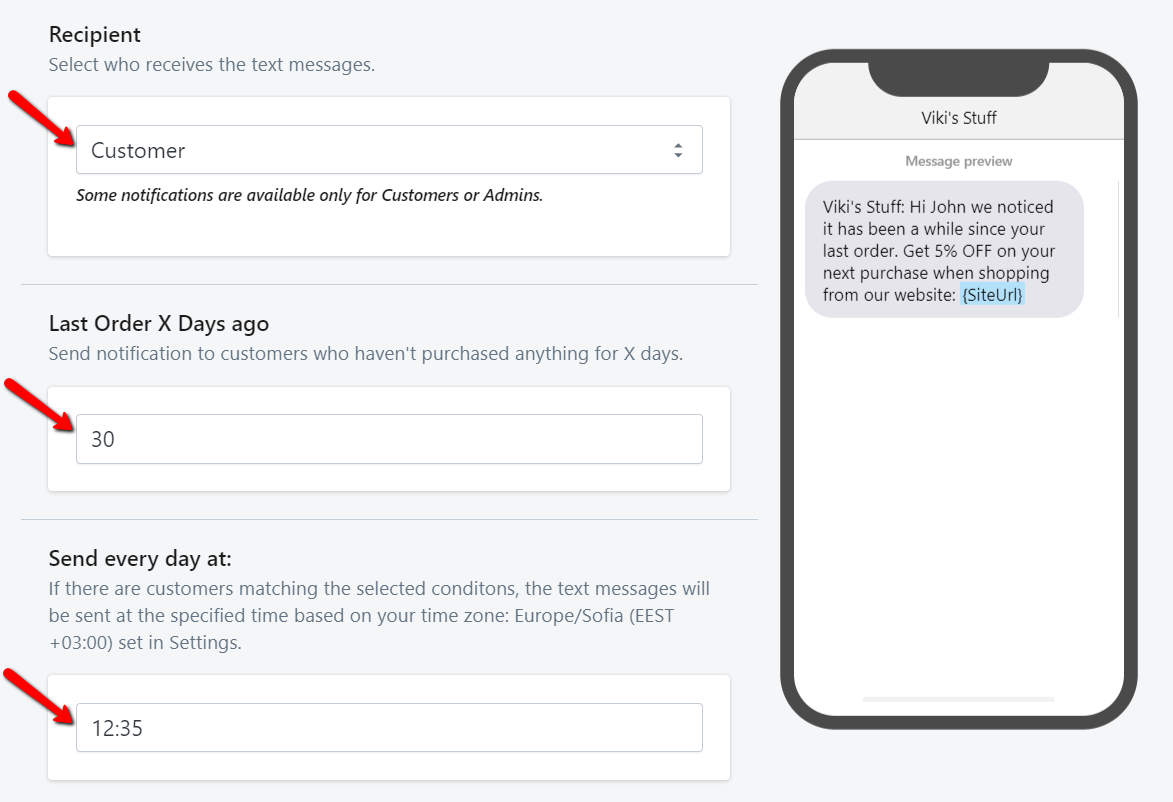The width and height of the screenshot is (1173, 802).
Task: Click the Viki's Stuff phone header title
Action: (958, 118)
